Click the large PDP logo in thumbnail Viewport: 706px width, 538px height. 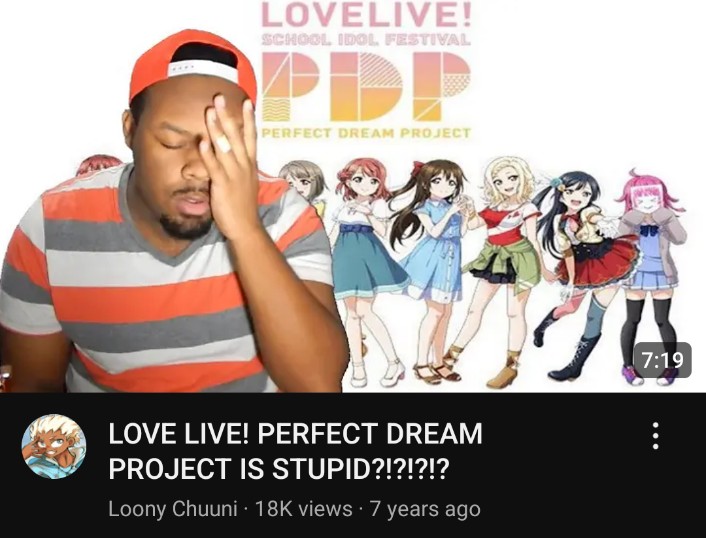(x=366, y=86)
